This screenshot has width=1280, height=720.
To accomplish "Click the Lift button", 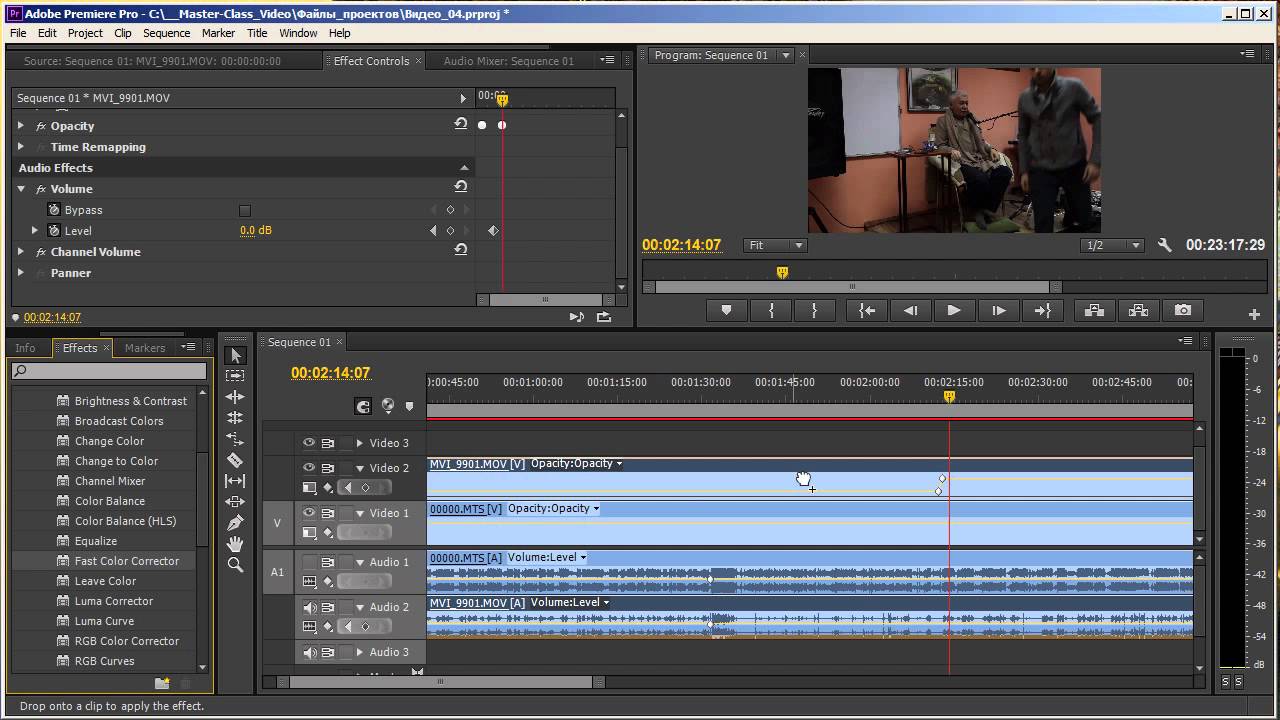I will click(1094, 311).
